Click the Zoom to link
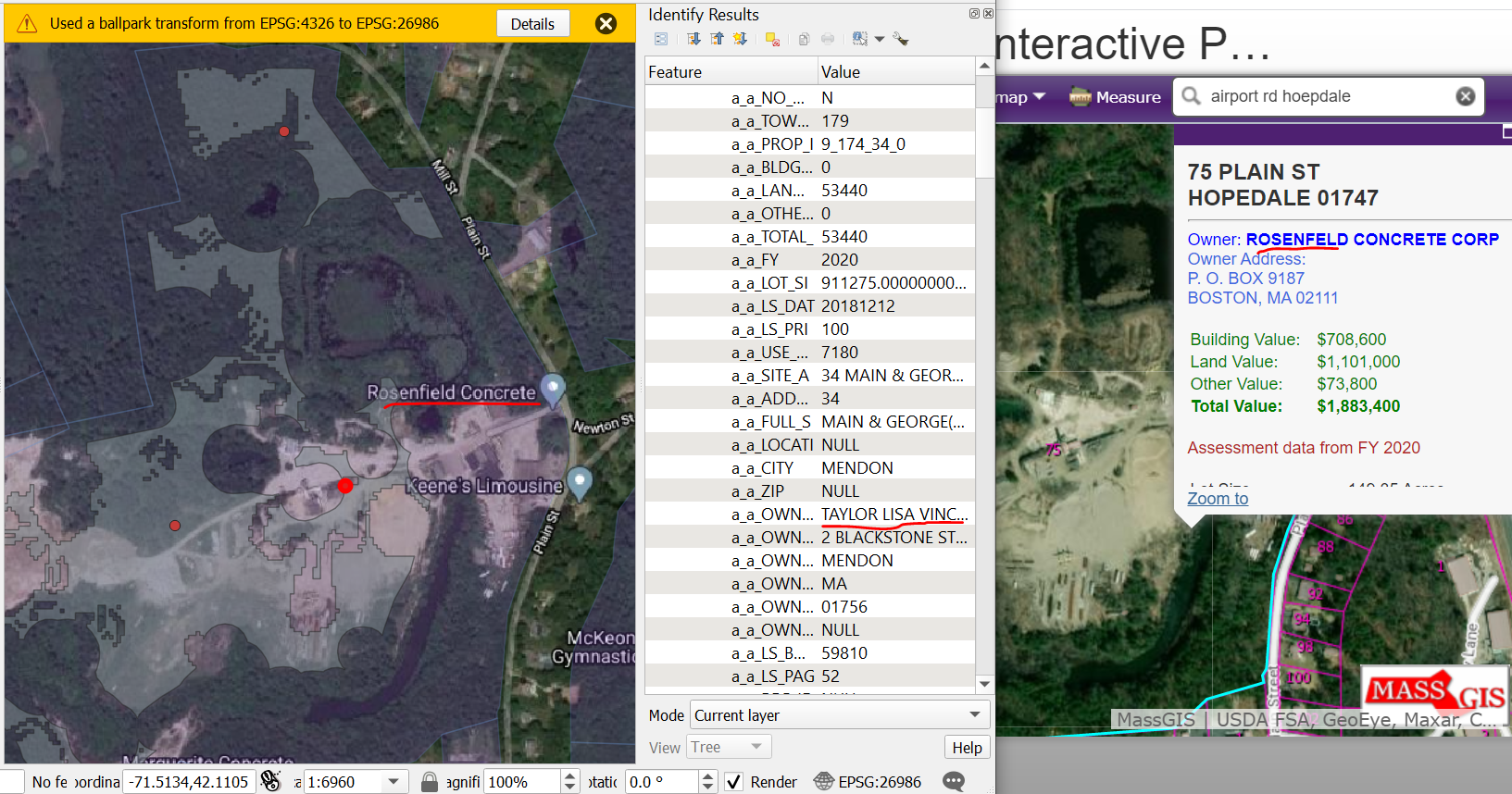This screenshot has width=1512, height=794. pyautogui.click(x=1218, y=499)
